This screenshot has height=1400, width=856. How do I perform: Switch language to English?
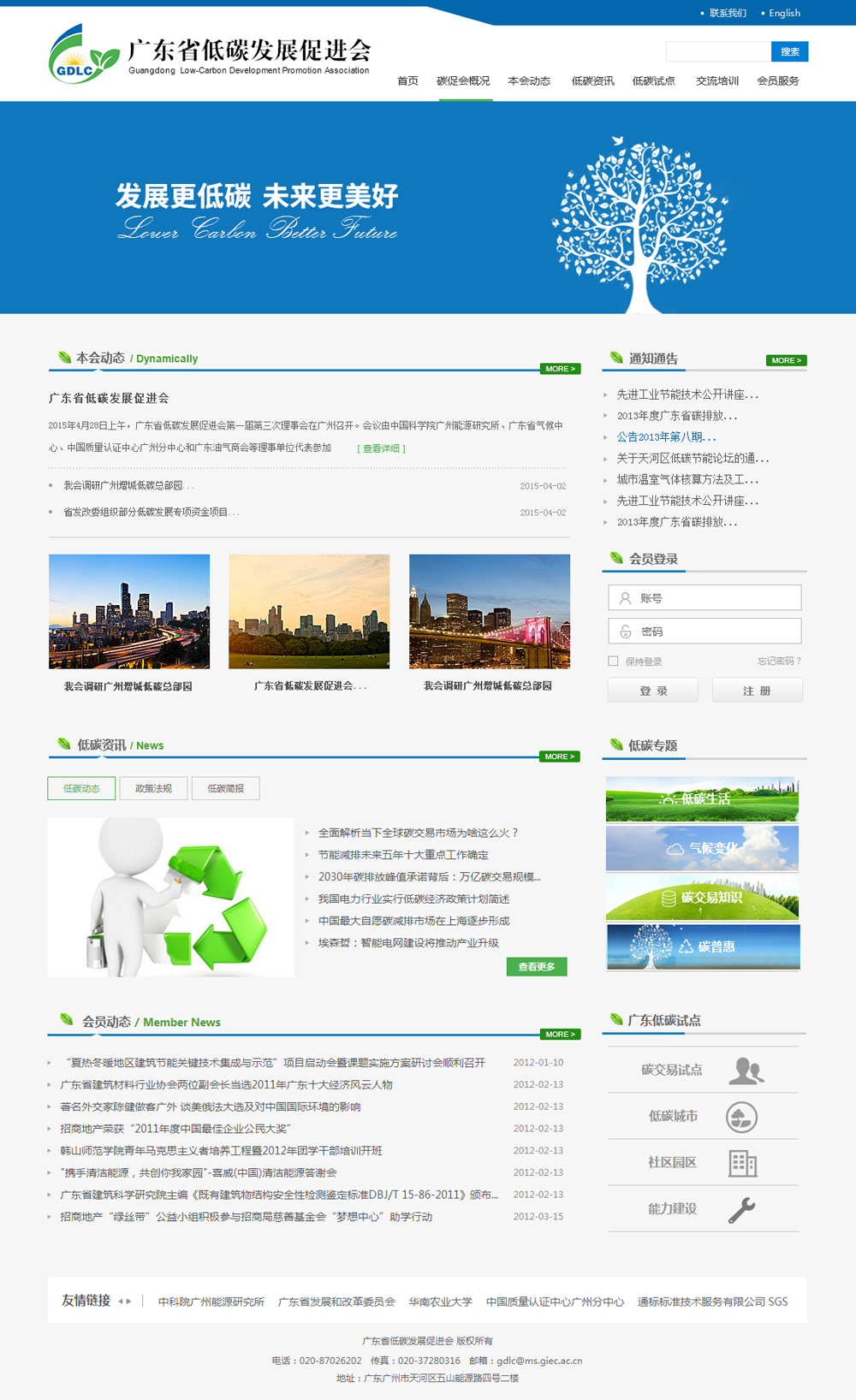click(x=784, y=13)
